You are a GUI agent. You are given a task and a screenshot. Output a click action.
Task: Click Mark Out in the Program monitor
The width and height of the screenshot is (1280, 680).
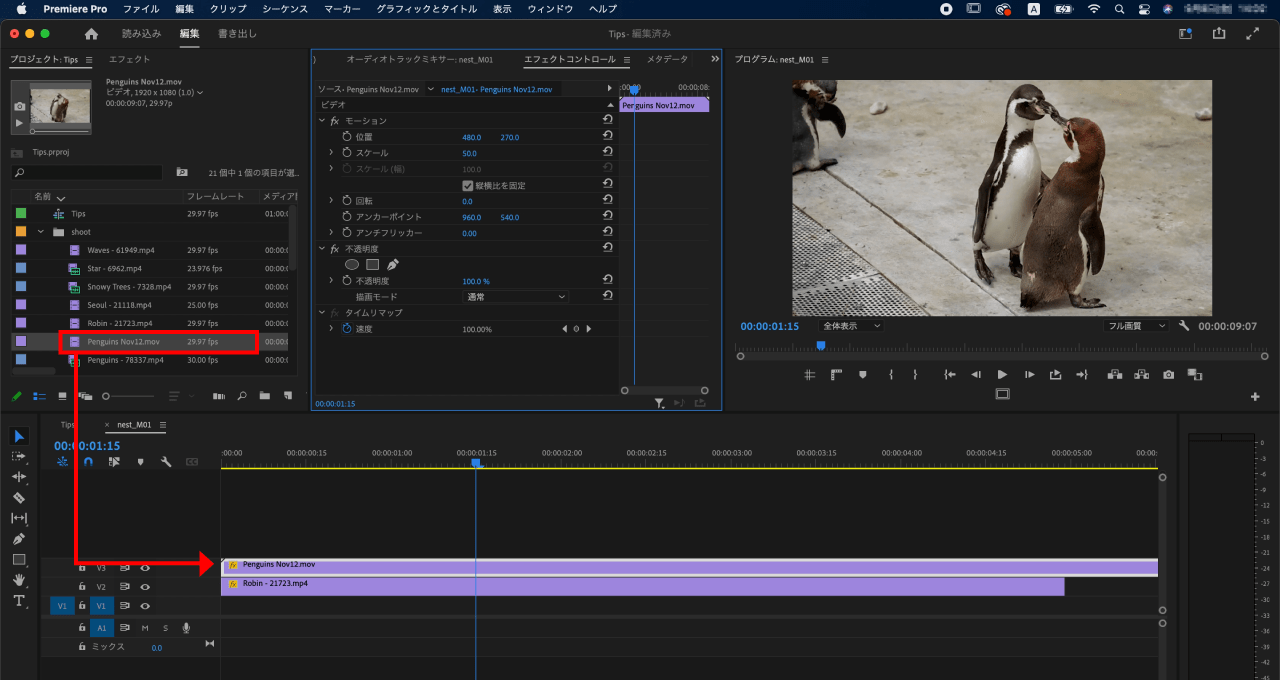915,375
